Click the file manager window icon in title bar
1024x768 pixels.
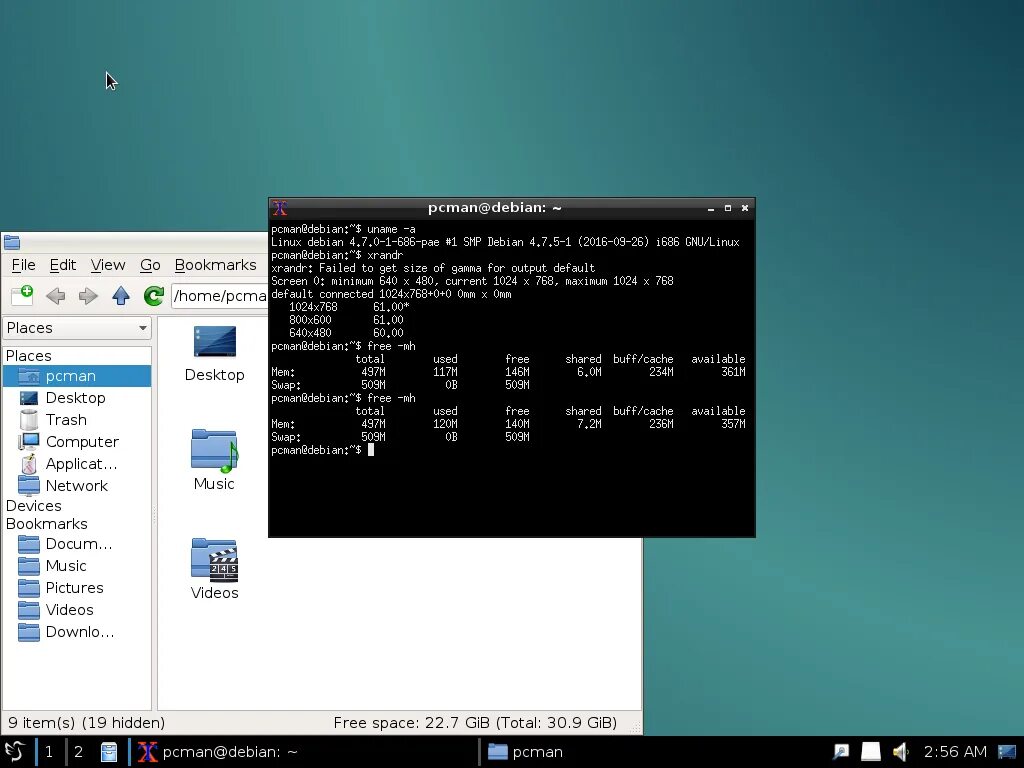(12, 242)
